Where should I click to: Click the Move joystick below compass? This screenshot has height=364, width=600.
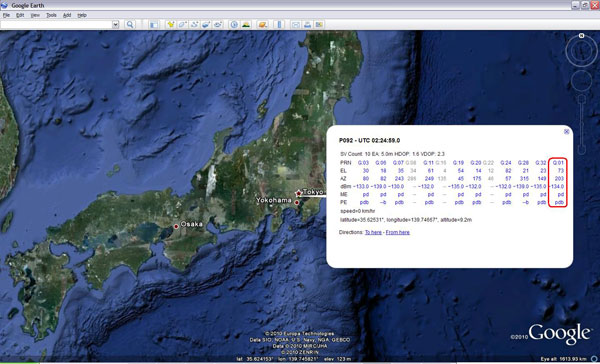tap(582, 81)
